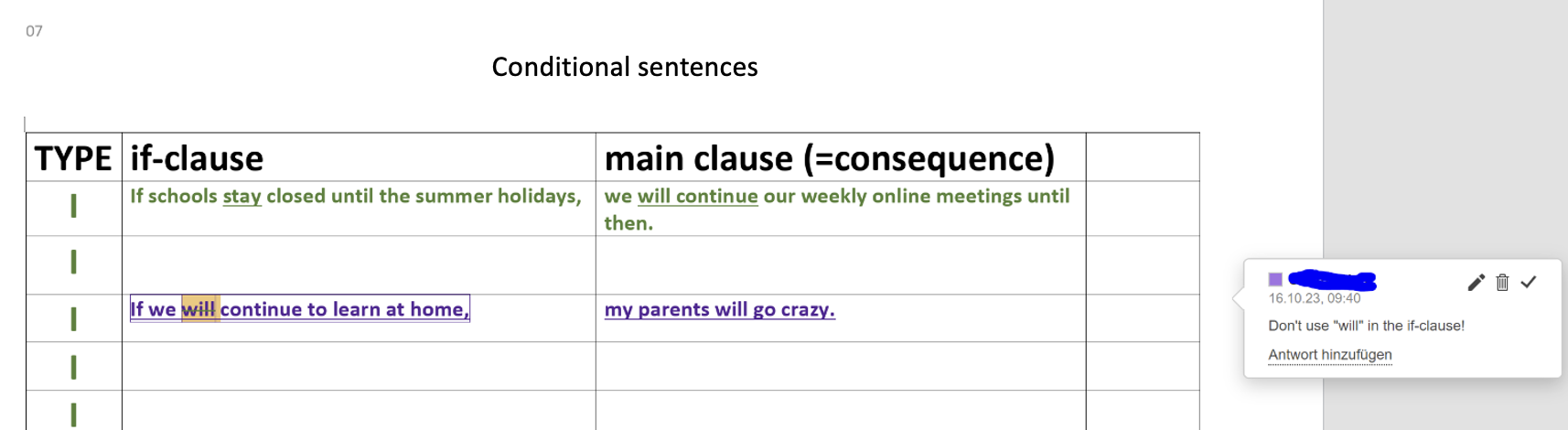The image size is (1568, 430).
Task: Click the empty if-clause cell in second row
Action: coord(359,264)
